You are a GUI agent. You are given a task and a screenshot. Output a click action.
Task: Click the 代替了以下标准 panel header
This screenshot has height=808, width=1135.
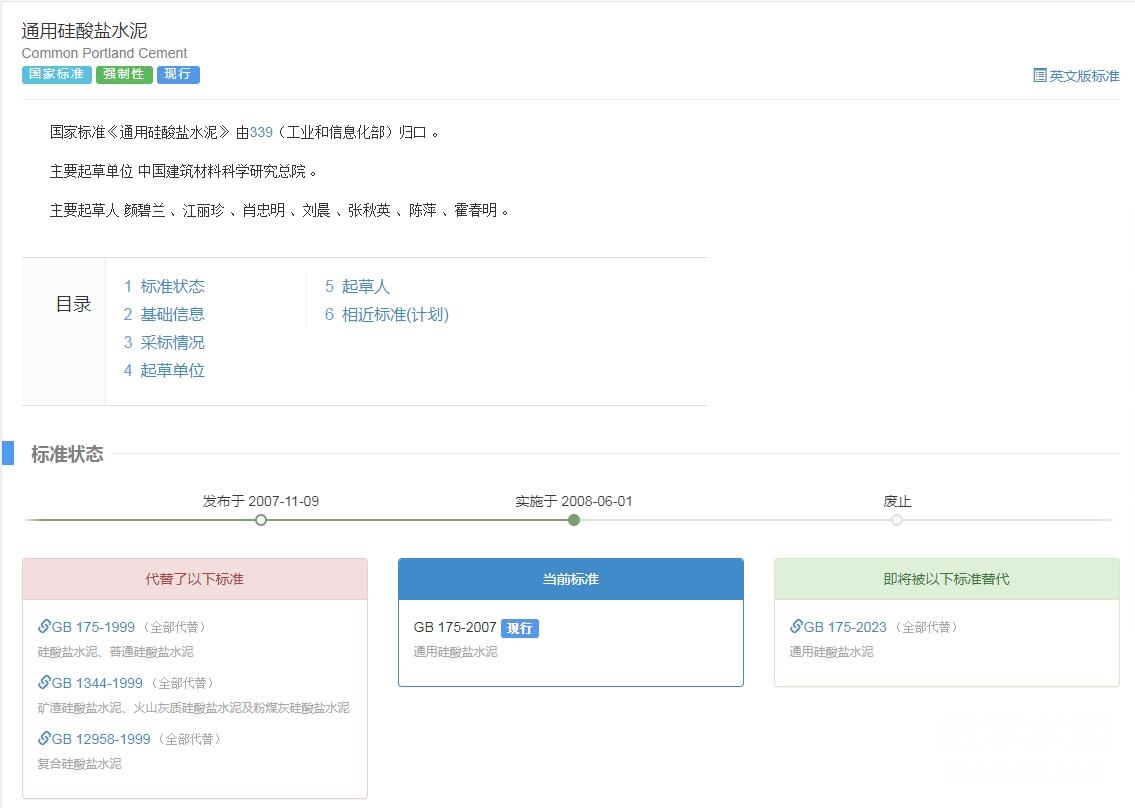(x=195, y=579)
